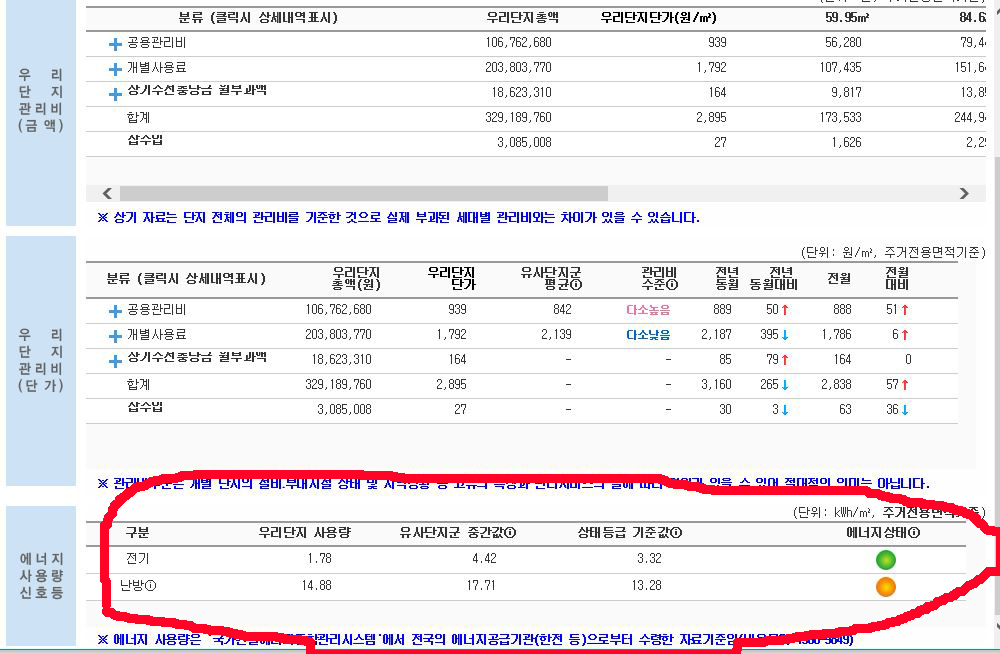
Task: Click the horizontal scrollbar right arrow
Action: [x=964, y=194]
